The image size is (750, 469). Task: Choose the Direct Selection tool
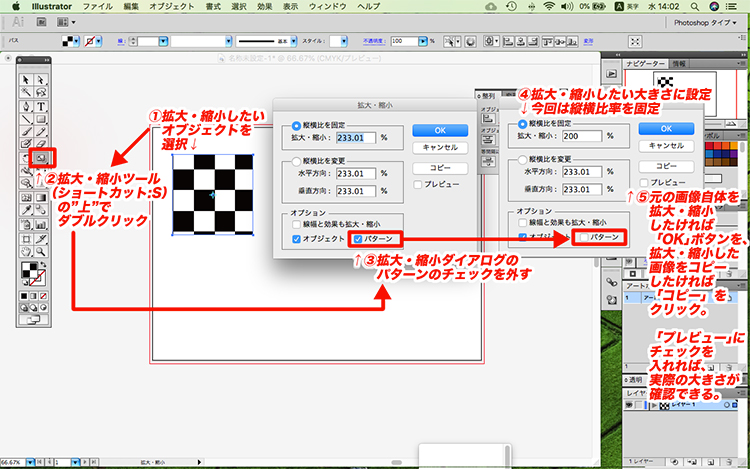[43, 80]
